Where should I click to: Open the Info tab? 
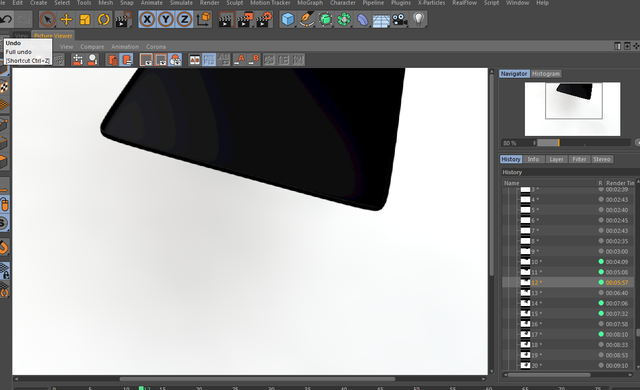pyautogui.click(x=533, y=159)
